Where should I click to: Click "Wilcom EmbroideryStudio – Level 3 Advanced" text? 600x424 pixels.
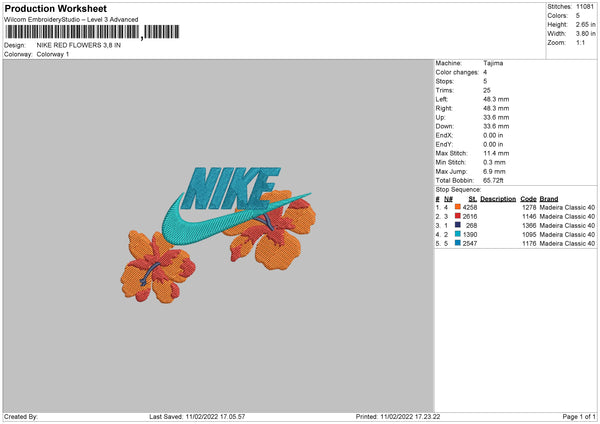[71, 20]
